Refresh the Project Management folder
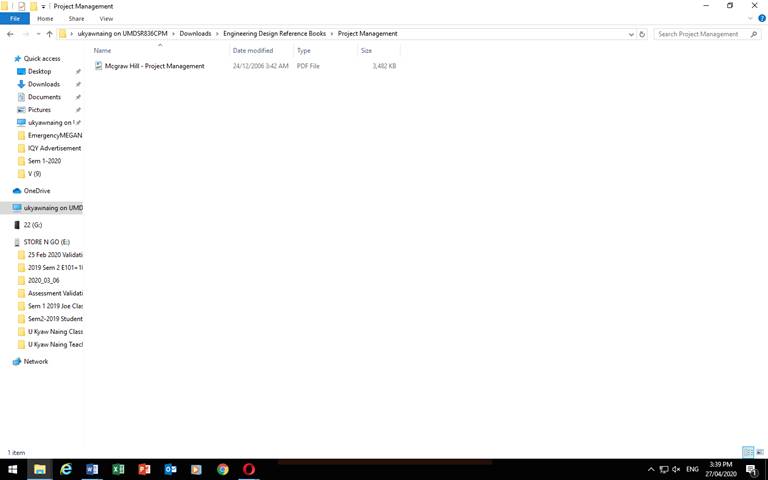Image resolution: width=768 pixels, height=480 pixels. pos(642,34)
